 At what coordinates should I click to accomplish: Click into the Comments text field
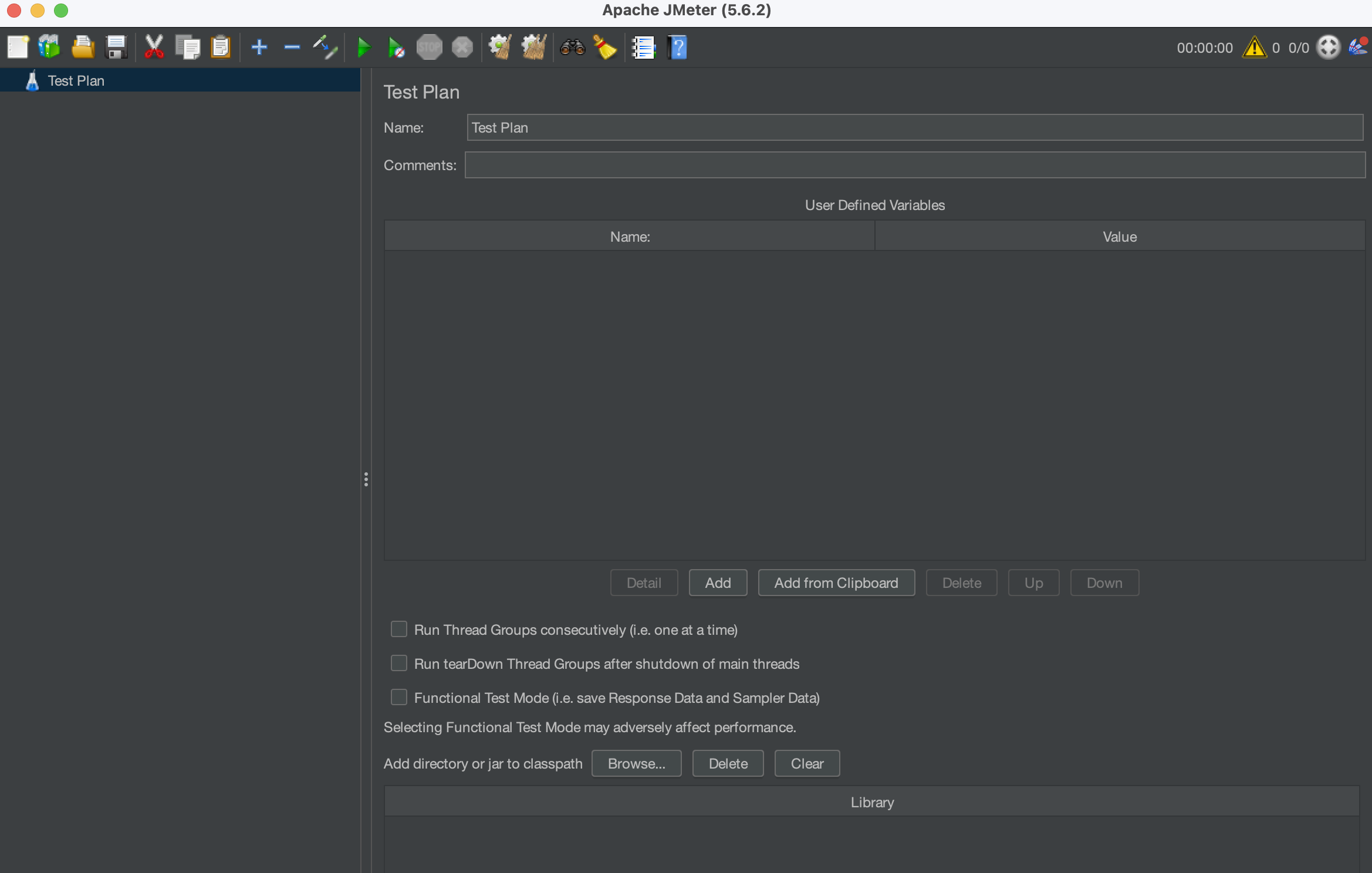click(x=914, y=165)
